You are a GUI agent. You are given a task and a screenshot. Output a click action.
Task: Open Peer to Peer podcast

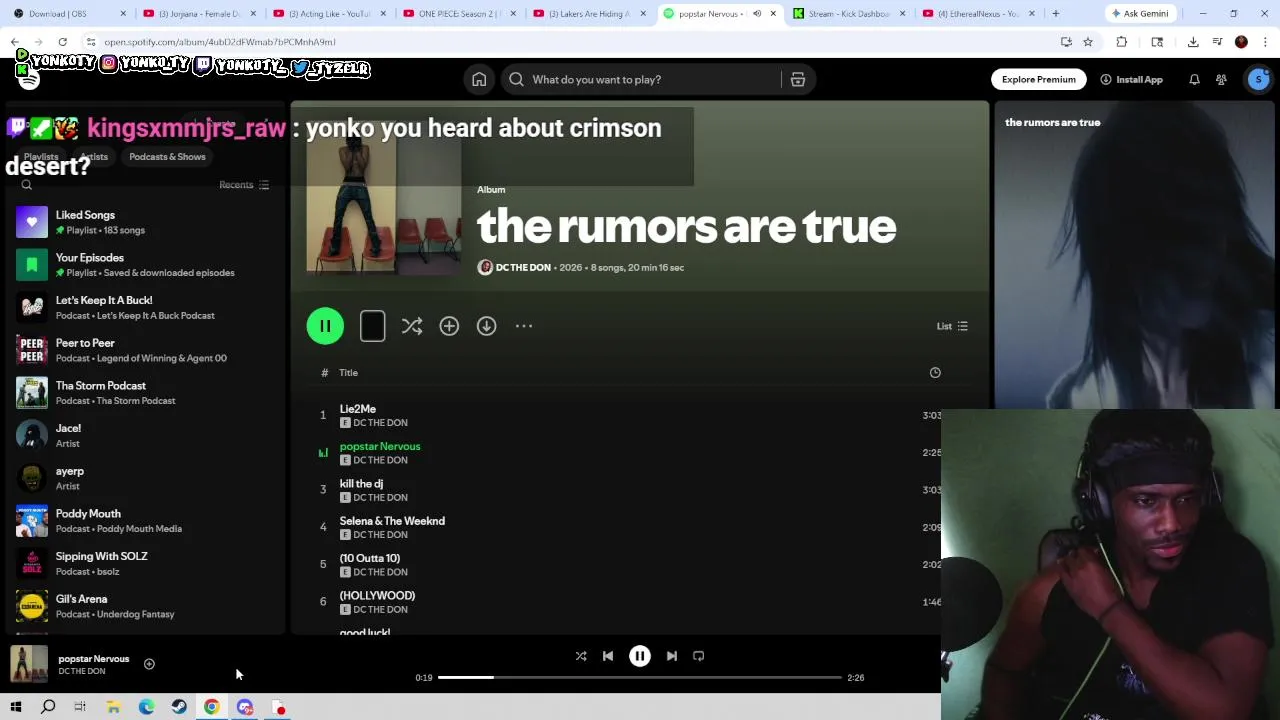click(x=146, y=350)
